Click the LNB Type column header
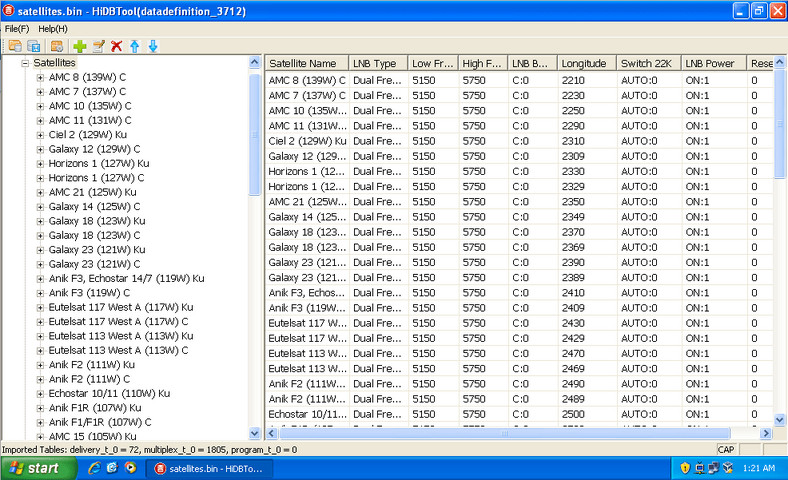Image resolution: width=788 pixels, height=480 pixels. coord(378,63)
